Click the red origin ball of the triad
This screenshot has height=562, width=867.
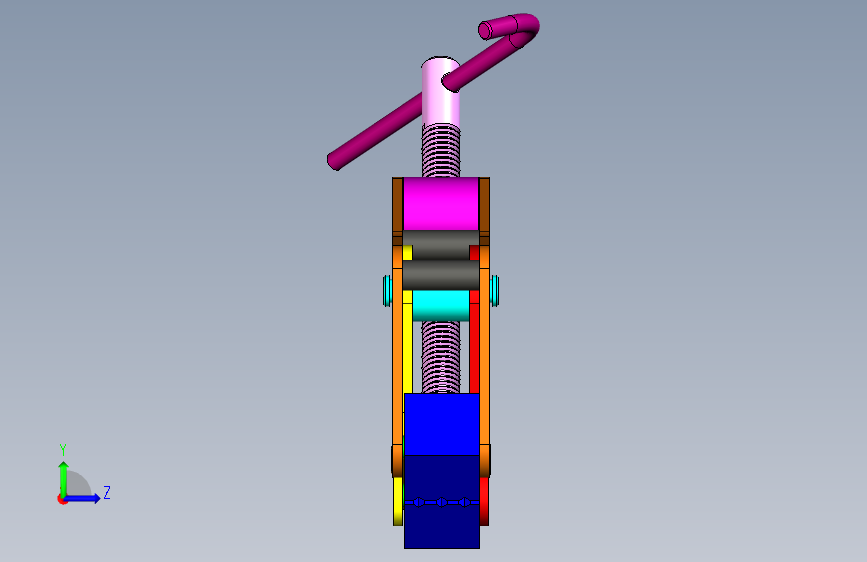[62, 499]
